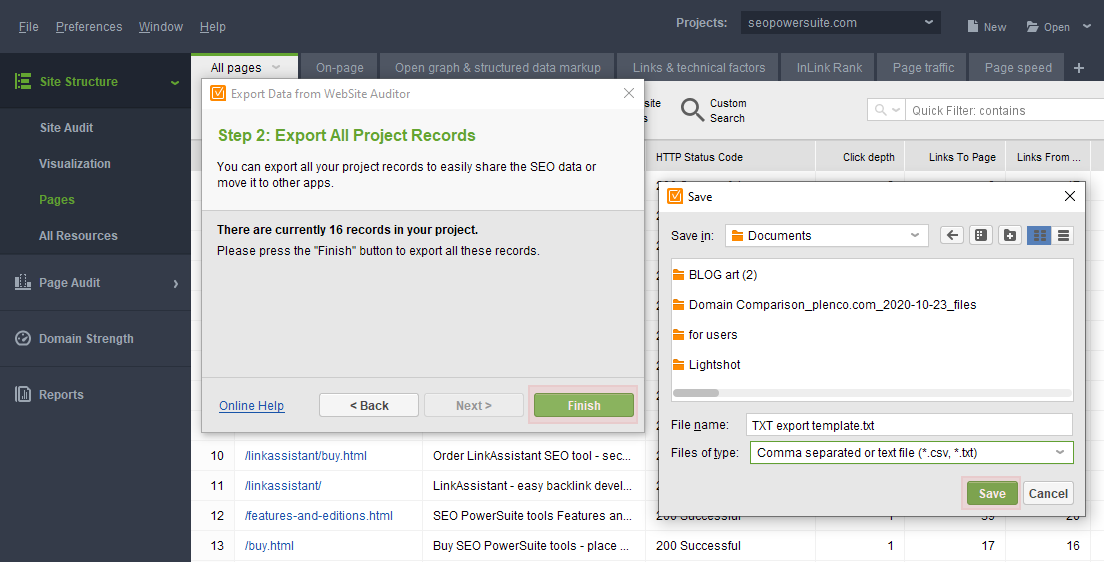Close the Save dialog
The image size is (1104, 562).
coord(1070,196)
